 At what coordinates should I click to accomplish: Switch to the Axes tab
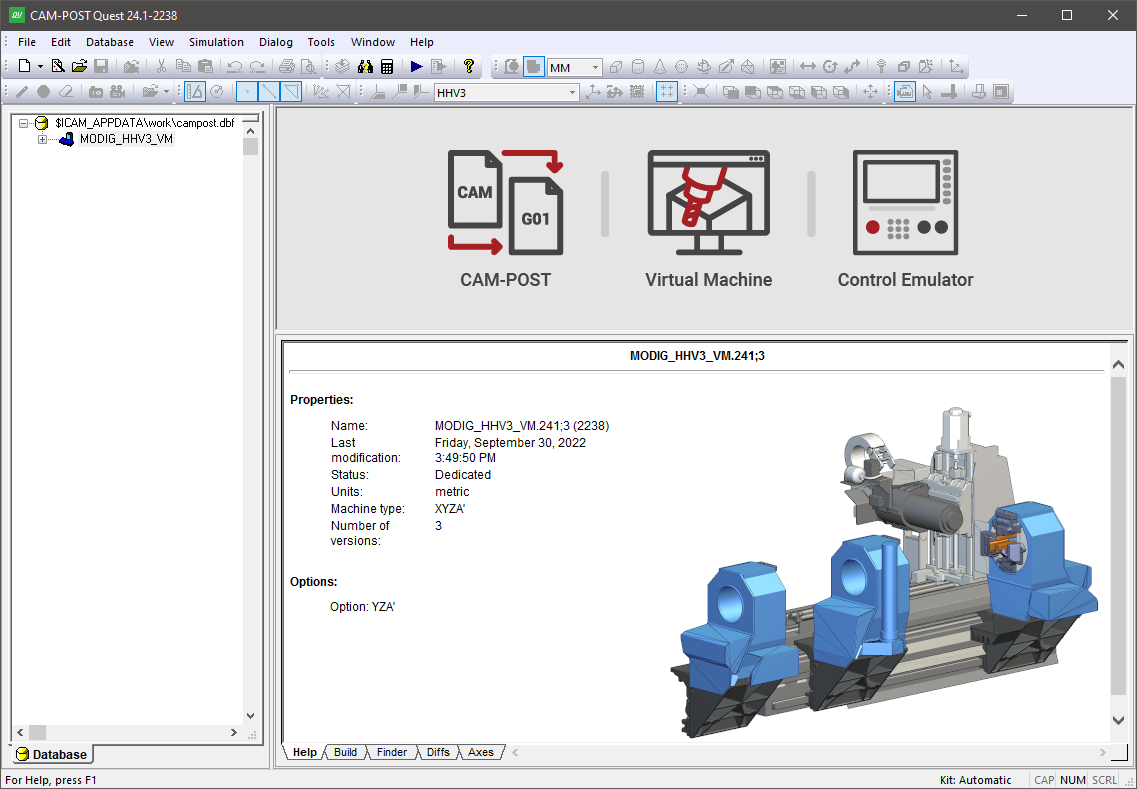point(481,752)
